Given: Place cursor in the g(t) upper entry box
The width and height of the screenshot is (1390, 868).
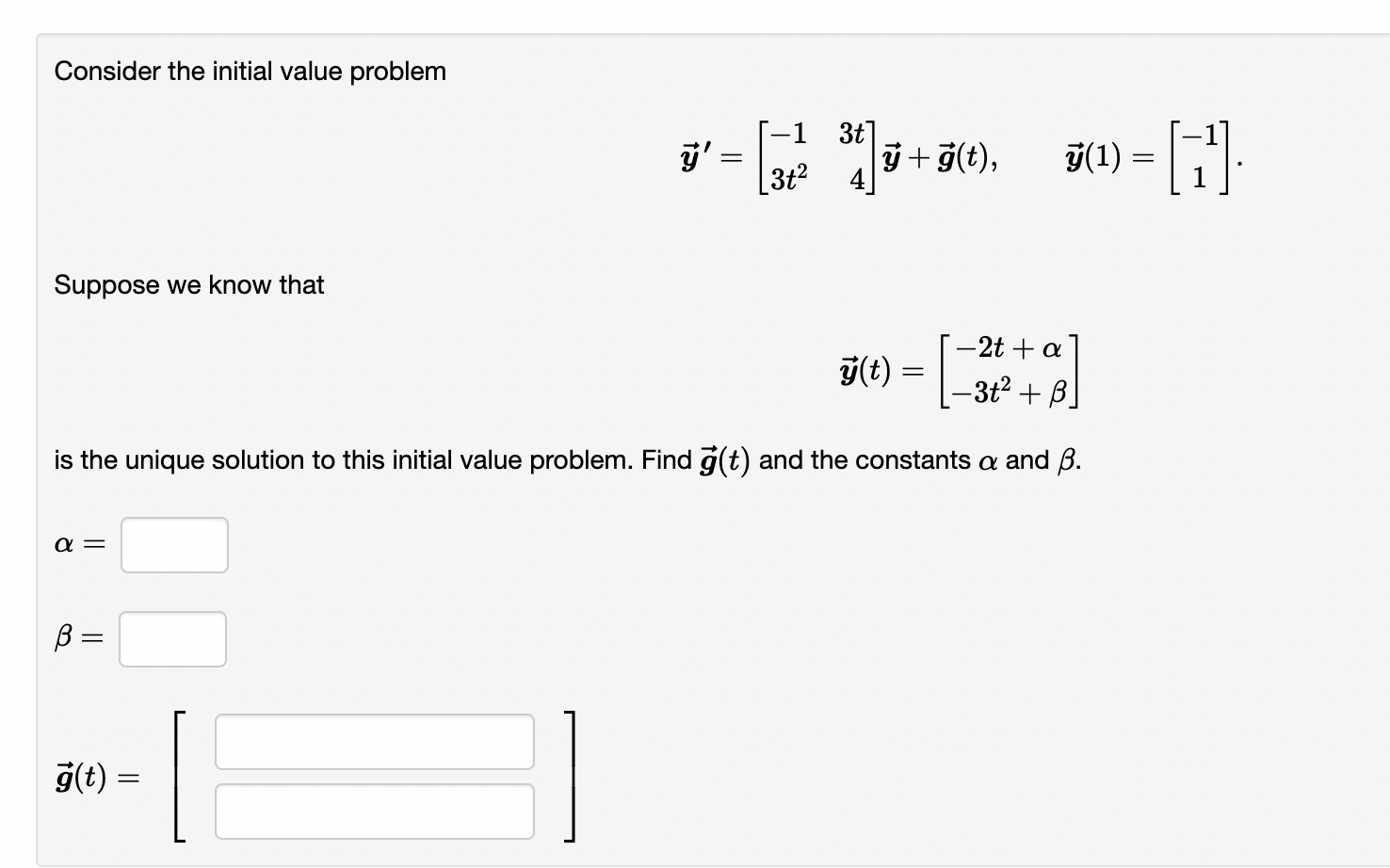Looking at the screenshot, I should [374, 743].
